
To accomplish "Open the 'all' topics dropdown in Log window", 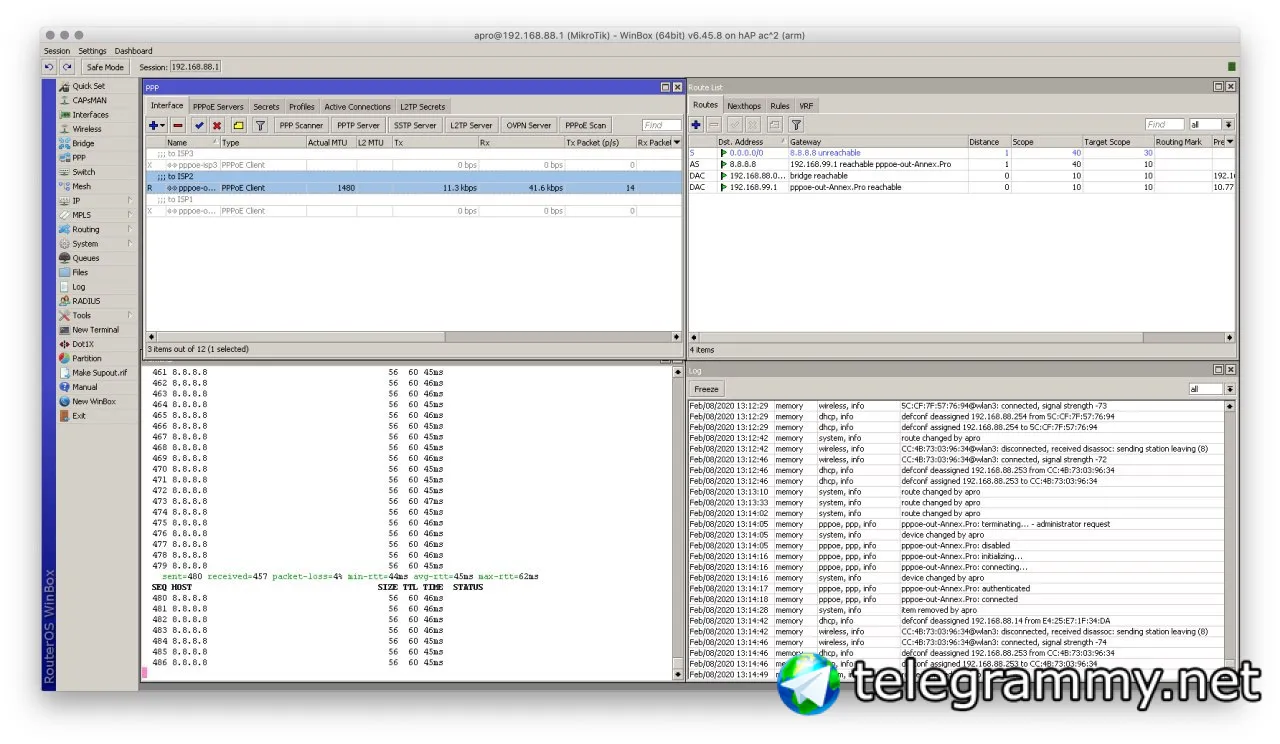I will (1228, 389).
